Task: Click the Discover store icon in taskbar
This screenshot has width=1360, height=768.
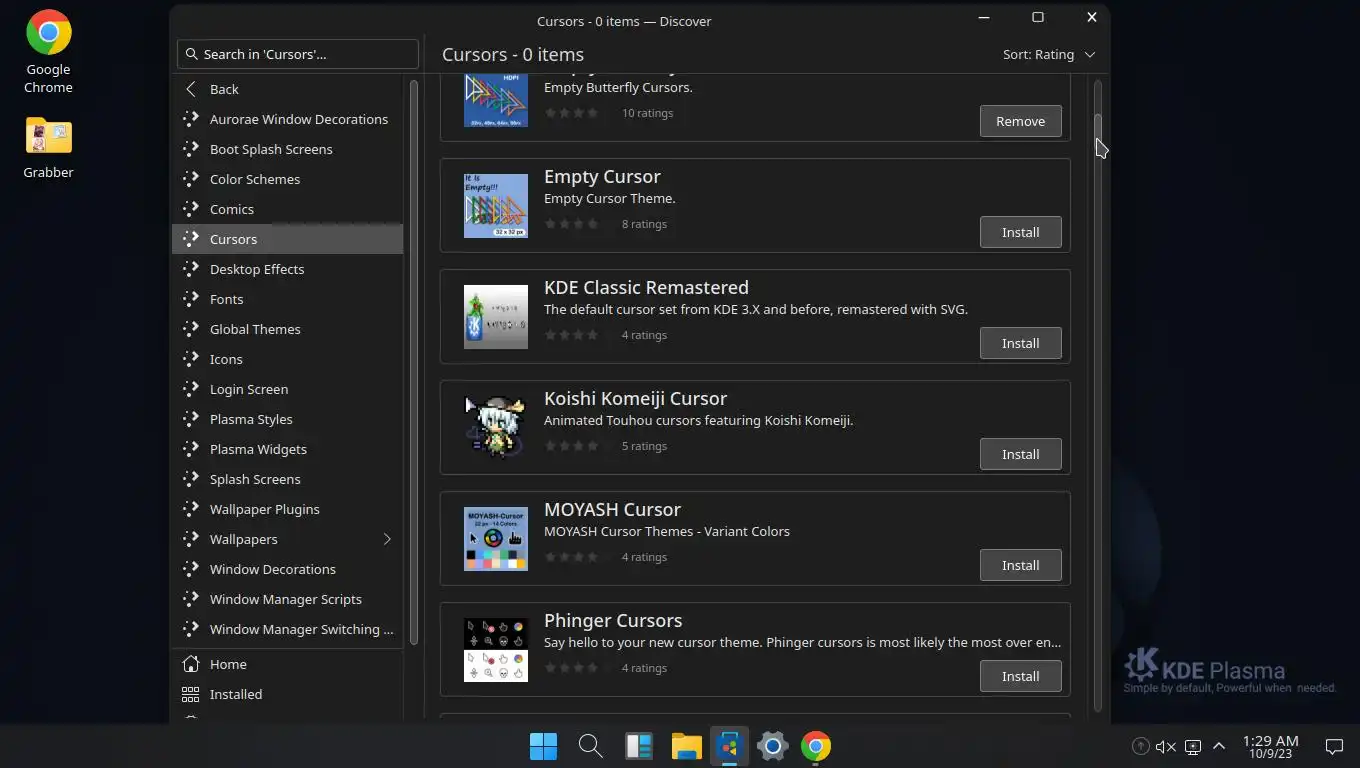Action: pos(729,746)
